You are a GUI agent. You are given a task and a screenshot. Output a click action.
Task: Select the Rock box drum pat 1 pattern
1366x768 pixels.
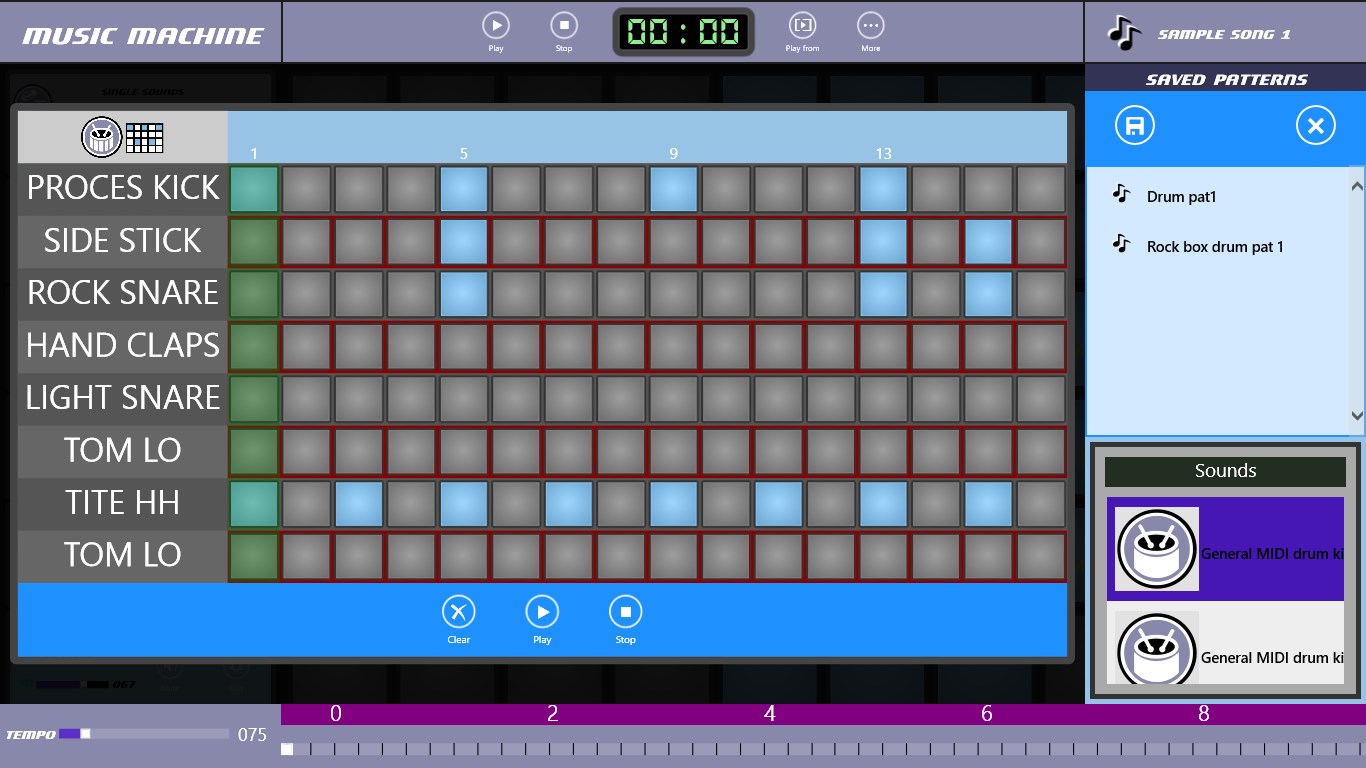coord(1214,247)
